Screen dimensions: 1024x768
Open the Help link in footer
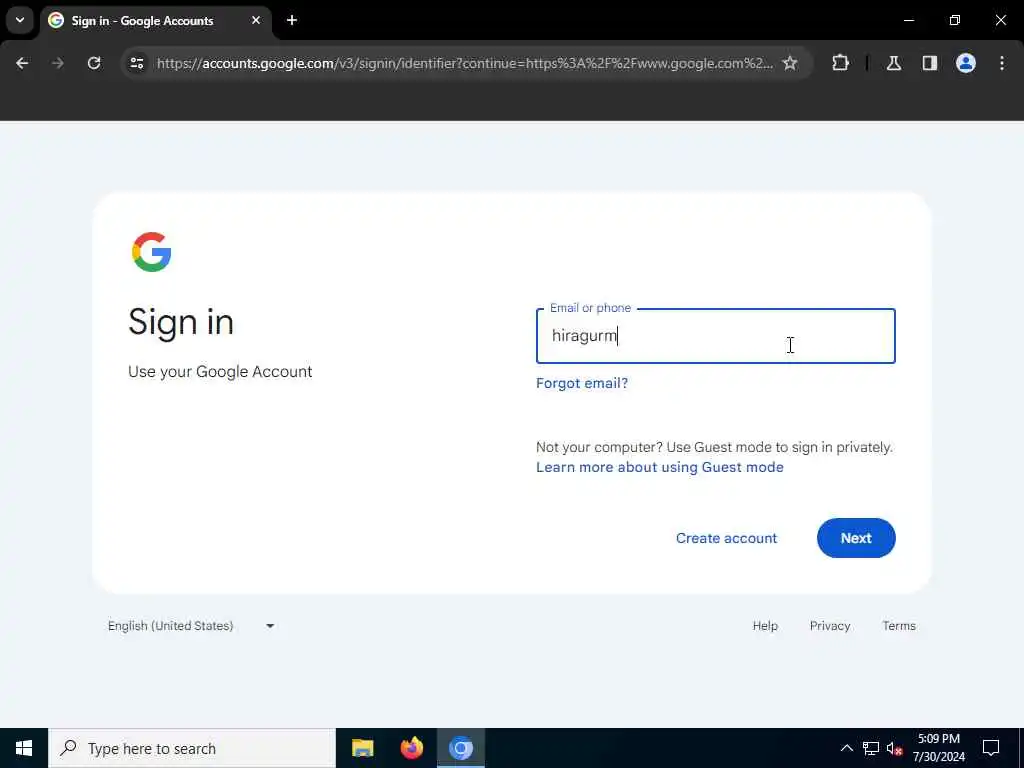(765, 626)
